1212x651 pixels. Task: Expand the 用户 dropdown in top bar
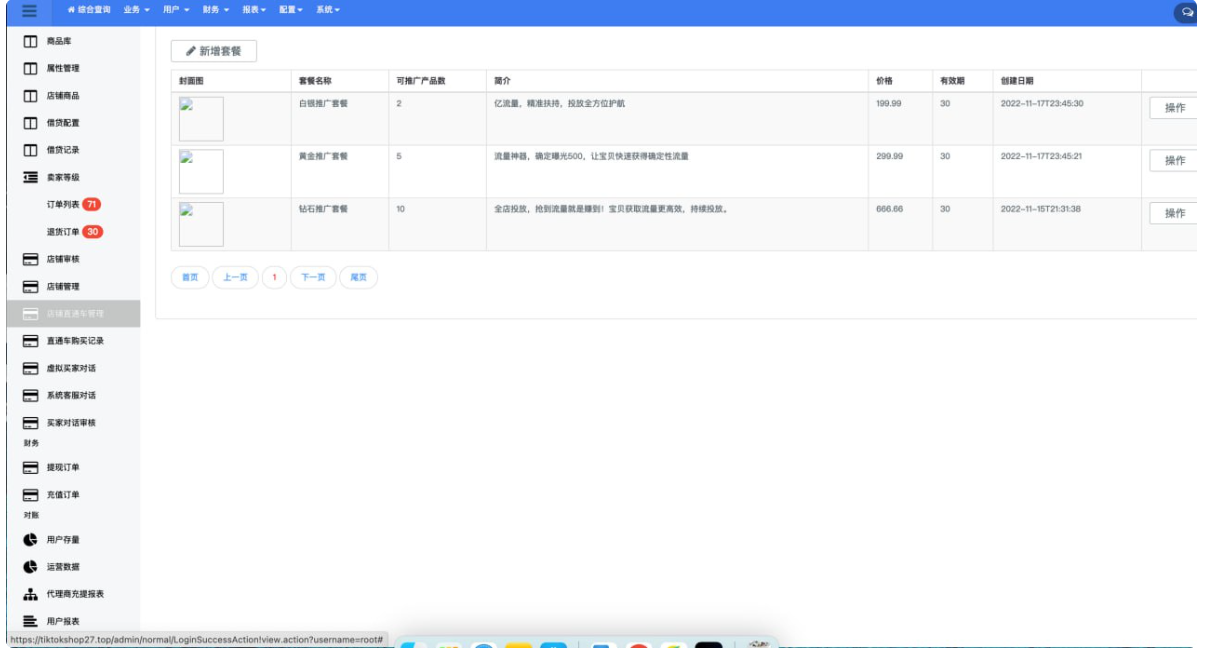(x=175, y=10)
